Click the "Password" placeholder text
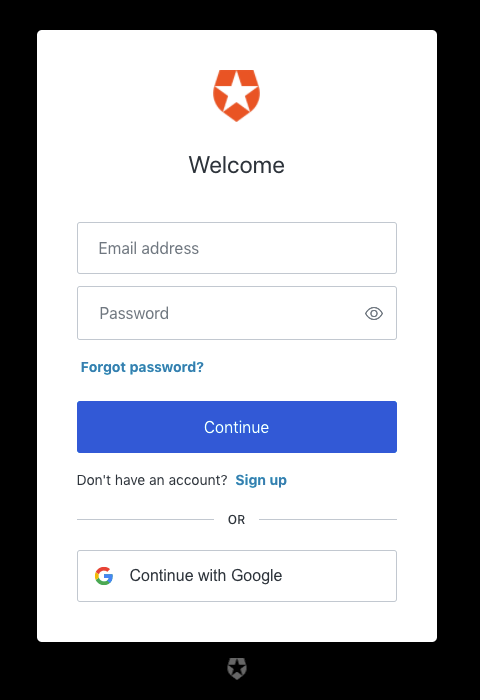Viewport: 480px width, 700px height. click(x=134, y=313)
